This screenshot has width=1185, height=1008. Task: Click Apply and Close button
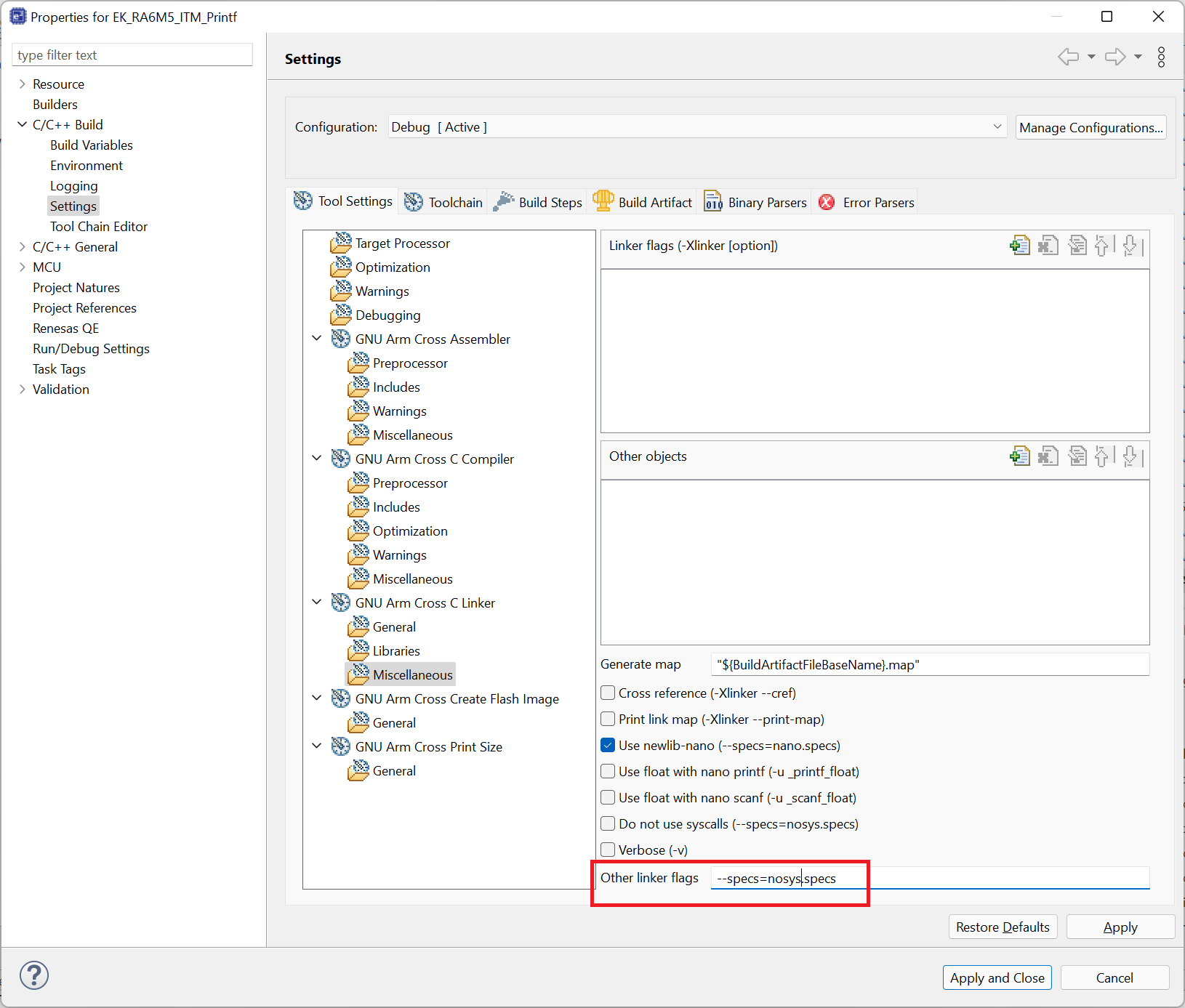[x=997, y=977]
